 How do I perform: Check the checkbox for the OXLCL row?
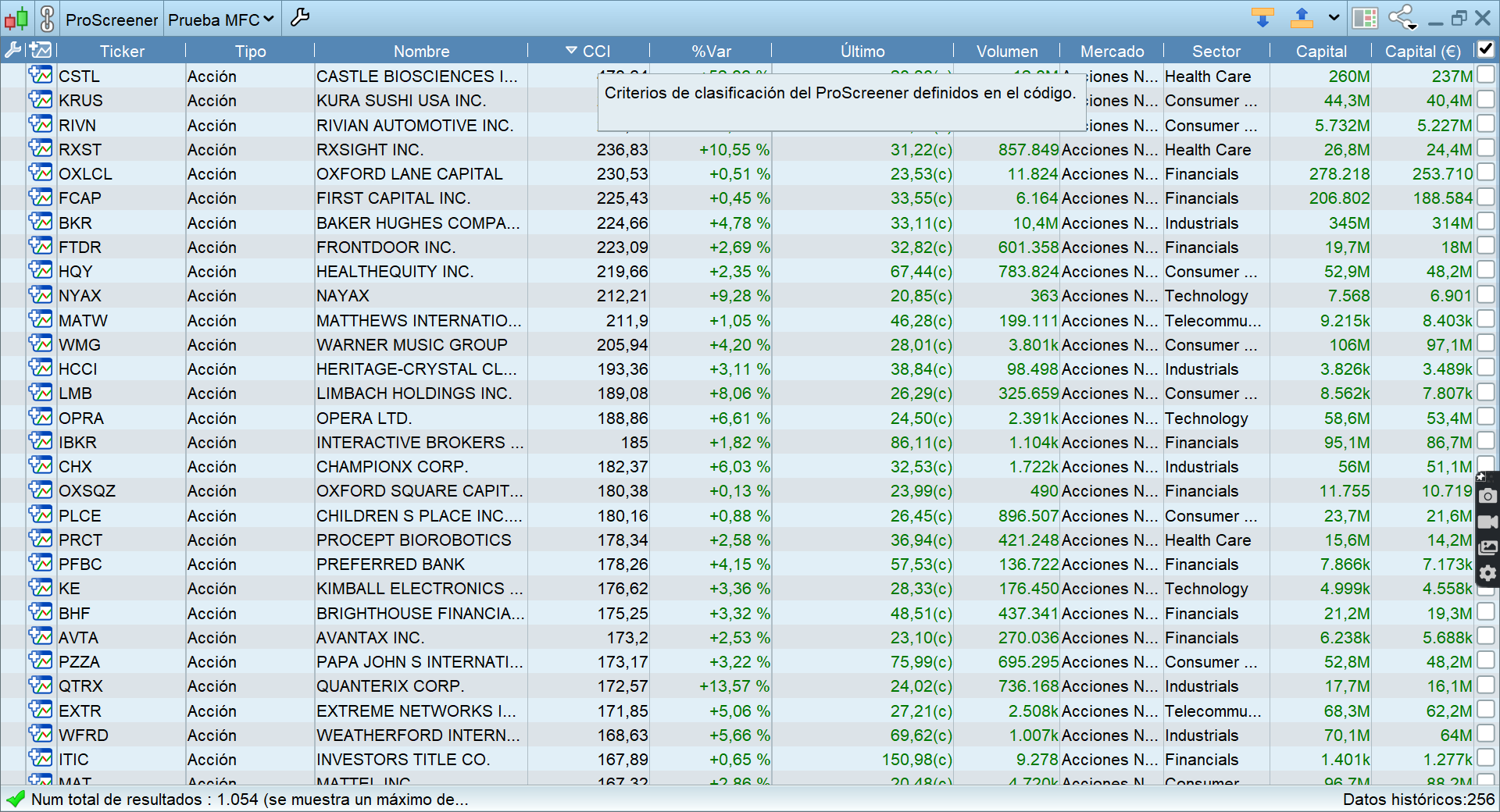pyautogui.click(x=1485, y=173)
